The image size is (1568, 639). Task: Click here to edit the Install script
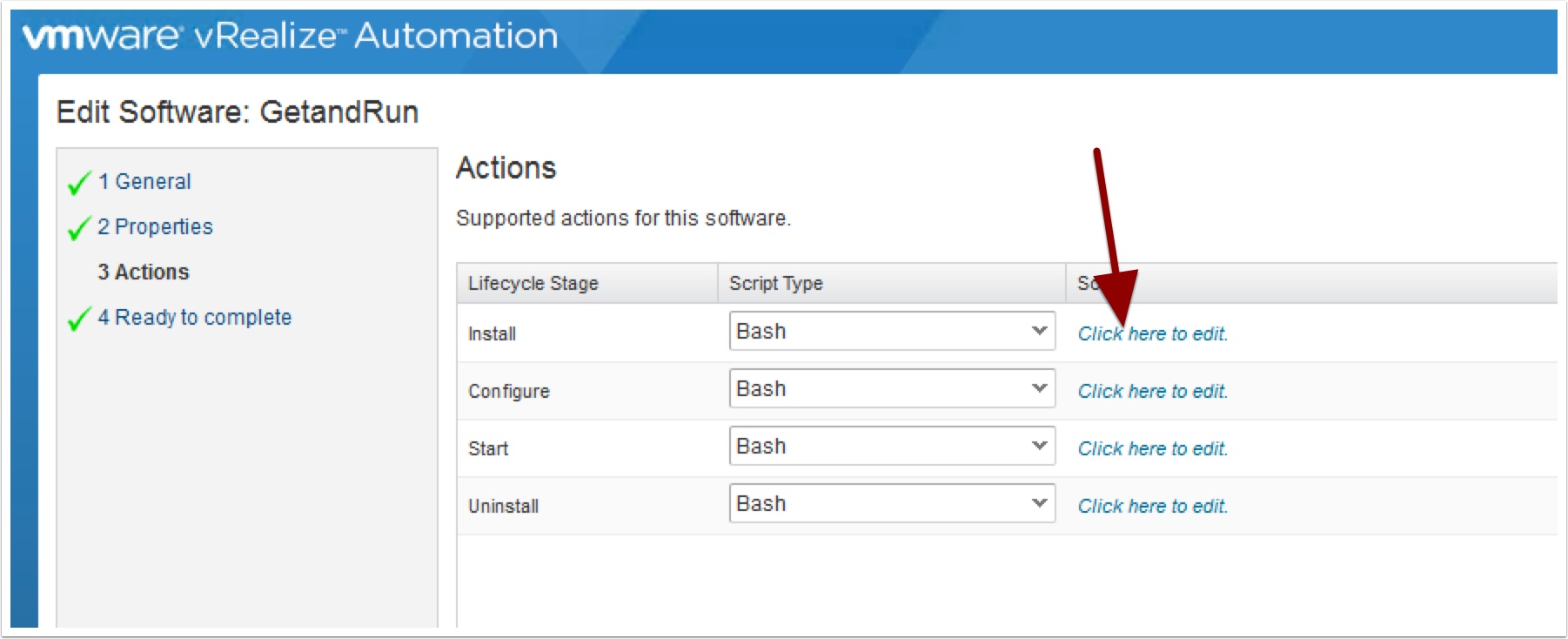point(1152,334)
